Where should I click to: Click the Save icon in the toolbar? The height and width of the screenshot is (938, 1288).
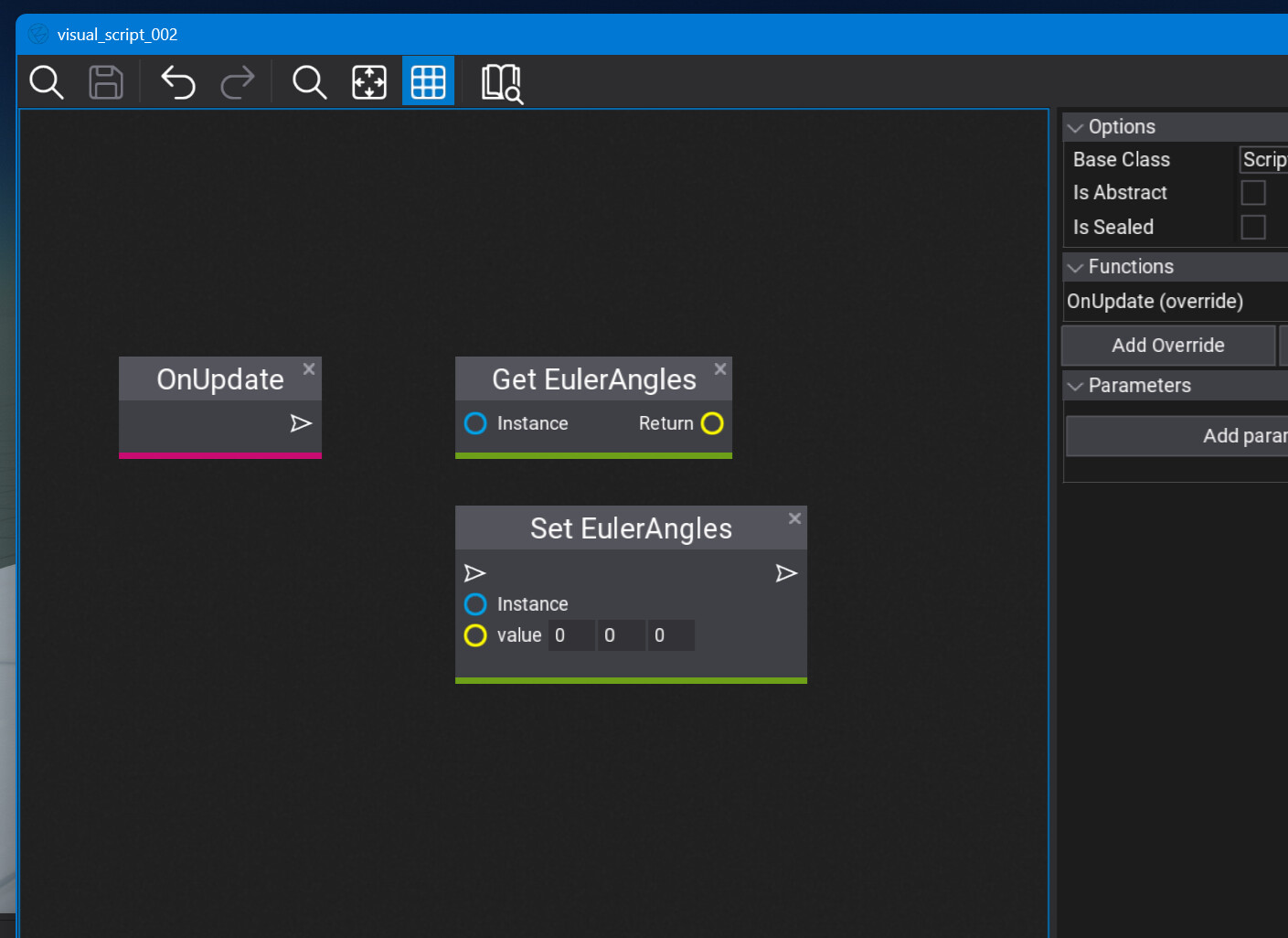(x=105, y=82)
